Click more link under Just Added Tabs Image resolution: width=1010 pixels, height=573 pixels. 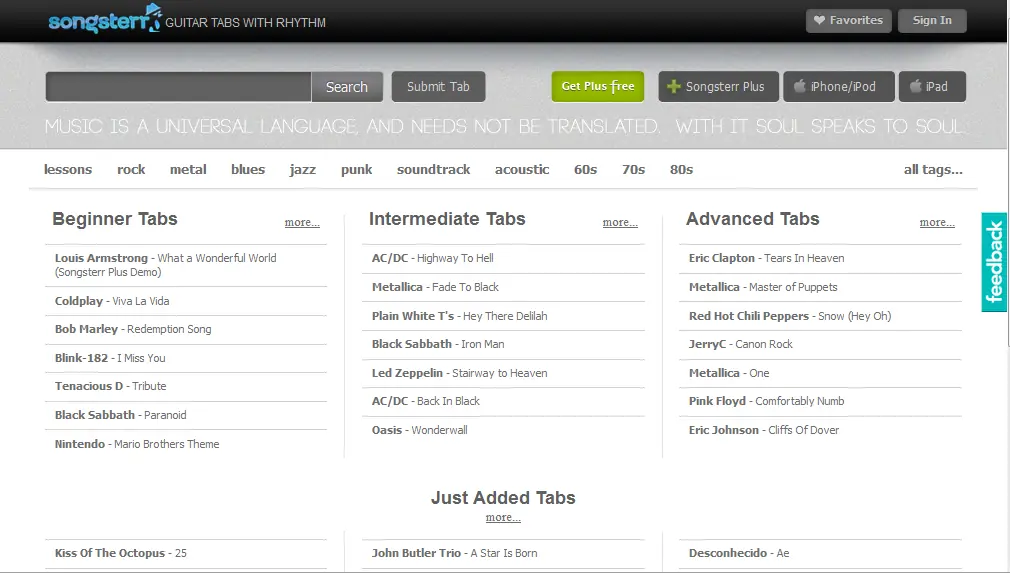(x=503, y=517)
